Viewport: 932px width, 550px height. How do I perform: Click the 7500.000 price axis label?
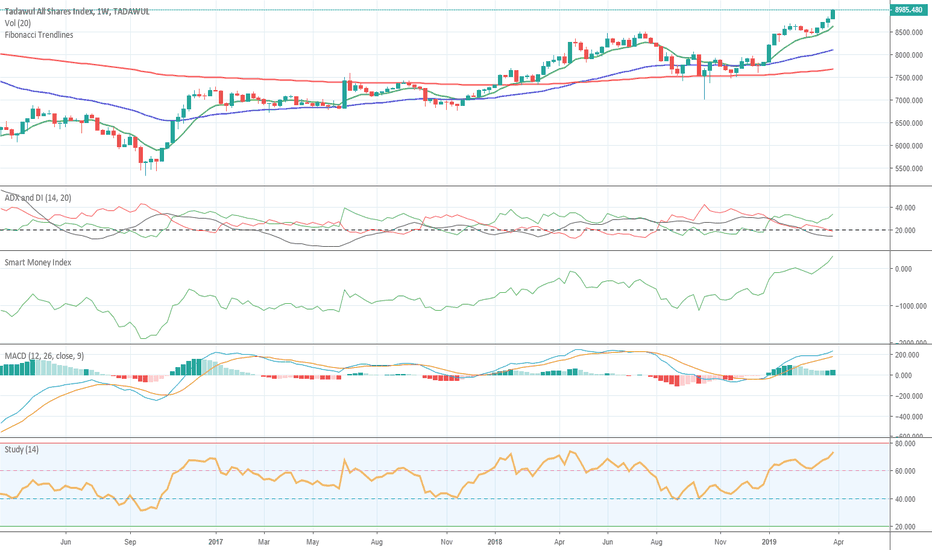(x=909, y=78)
